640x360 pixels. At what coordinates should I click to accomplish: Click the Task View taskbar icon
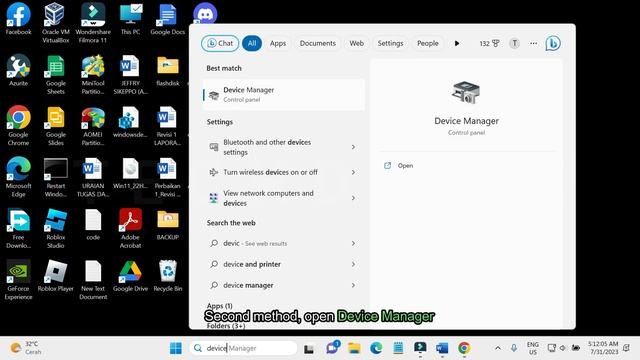pos(309,349)
